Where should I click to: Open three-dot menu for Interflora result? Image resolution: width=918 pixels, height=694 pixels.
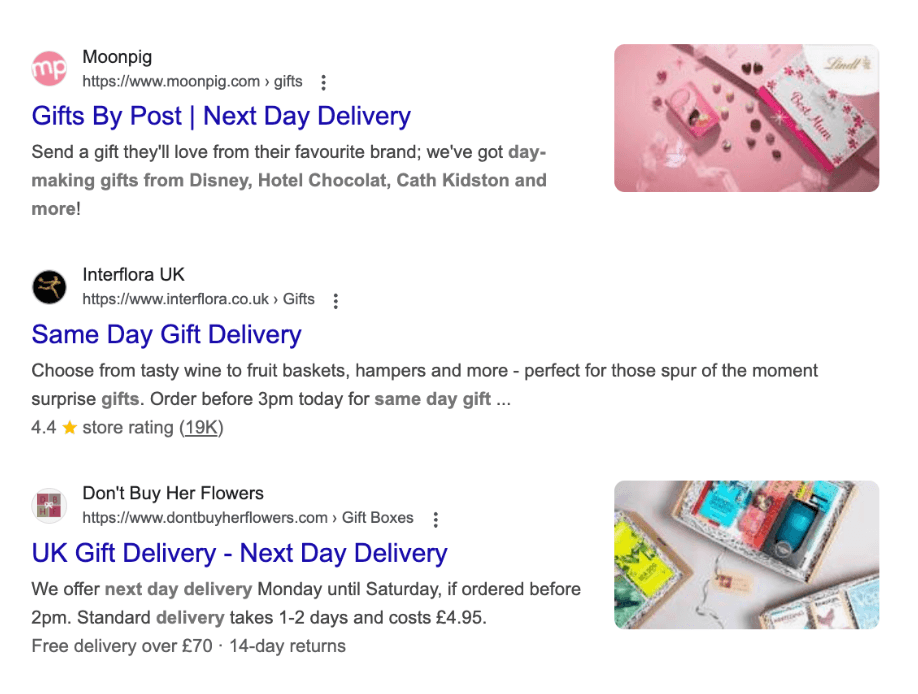[335, 300]
